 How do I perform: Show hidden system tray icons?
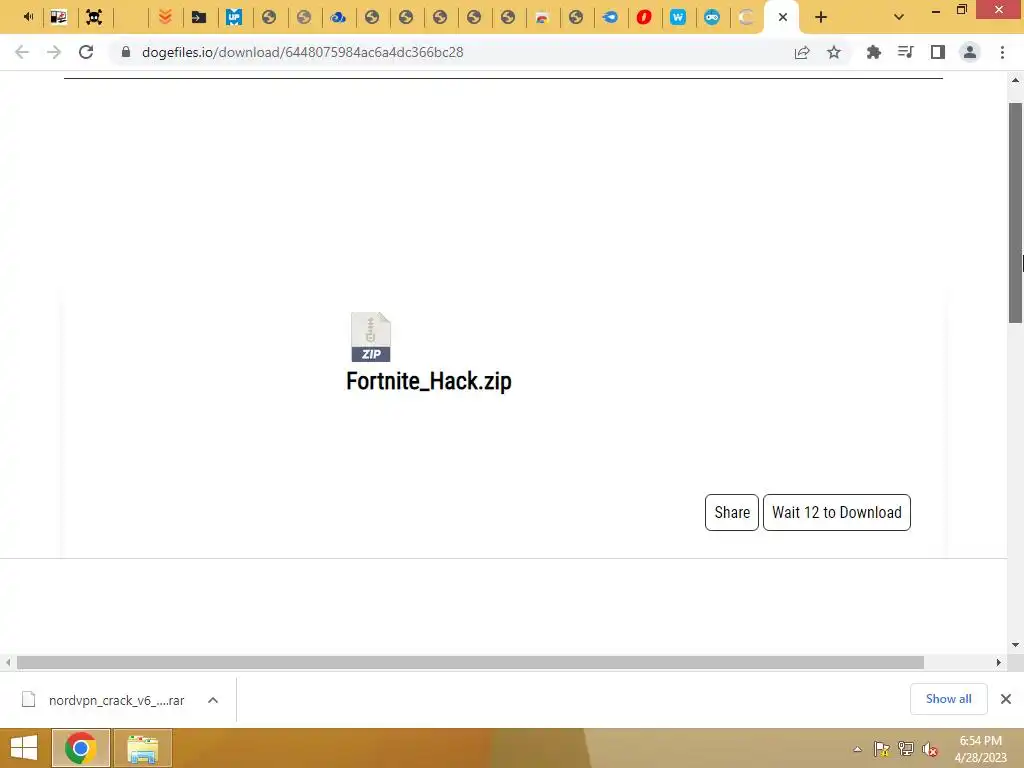(857, 750)
